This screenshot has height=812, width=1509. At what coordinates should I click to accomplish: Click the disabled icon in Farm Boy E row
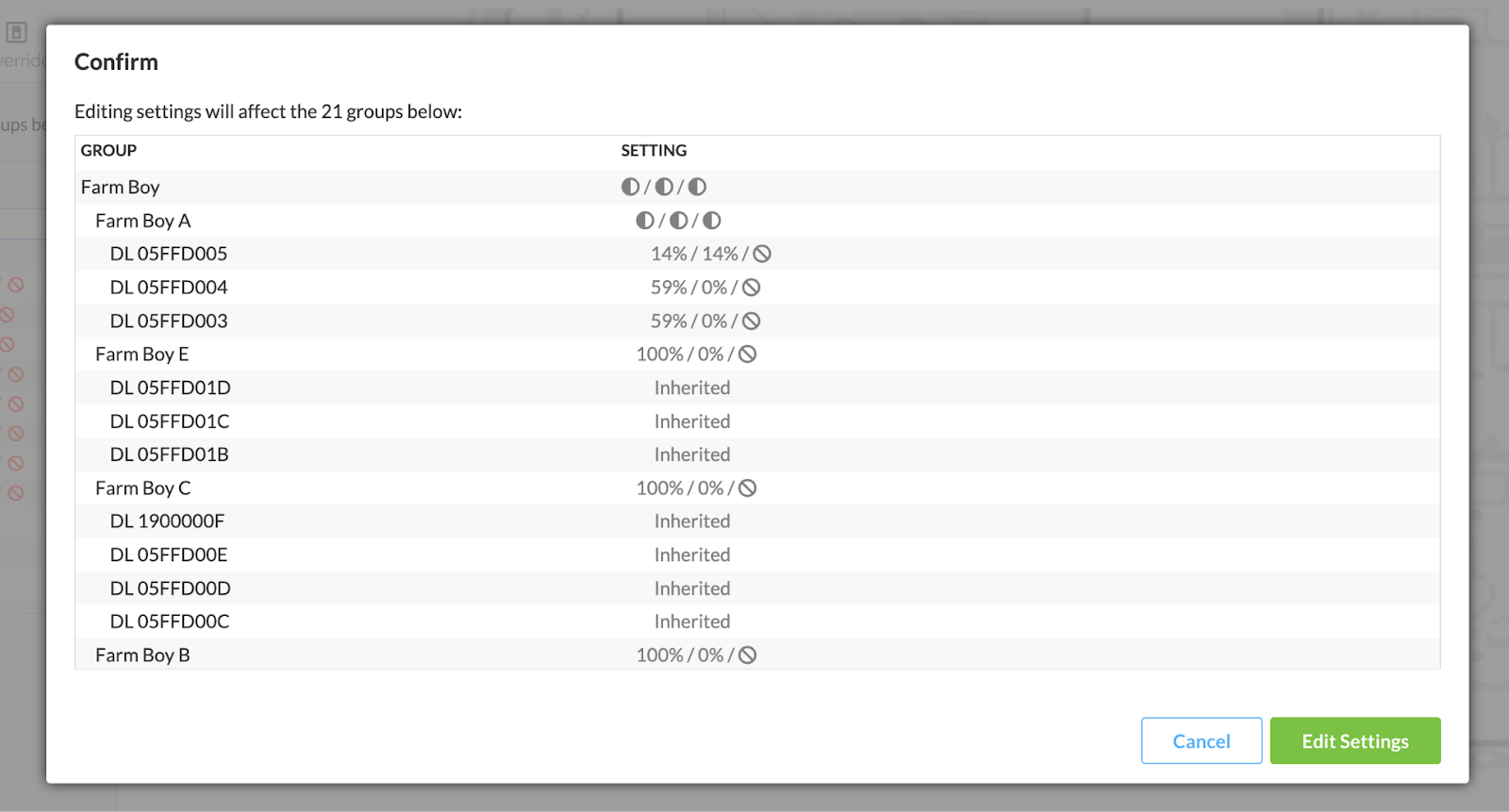(x=747, y=355)
